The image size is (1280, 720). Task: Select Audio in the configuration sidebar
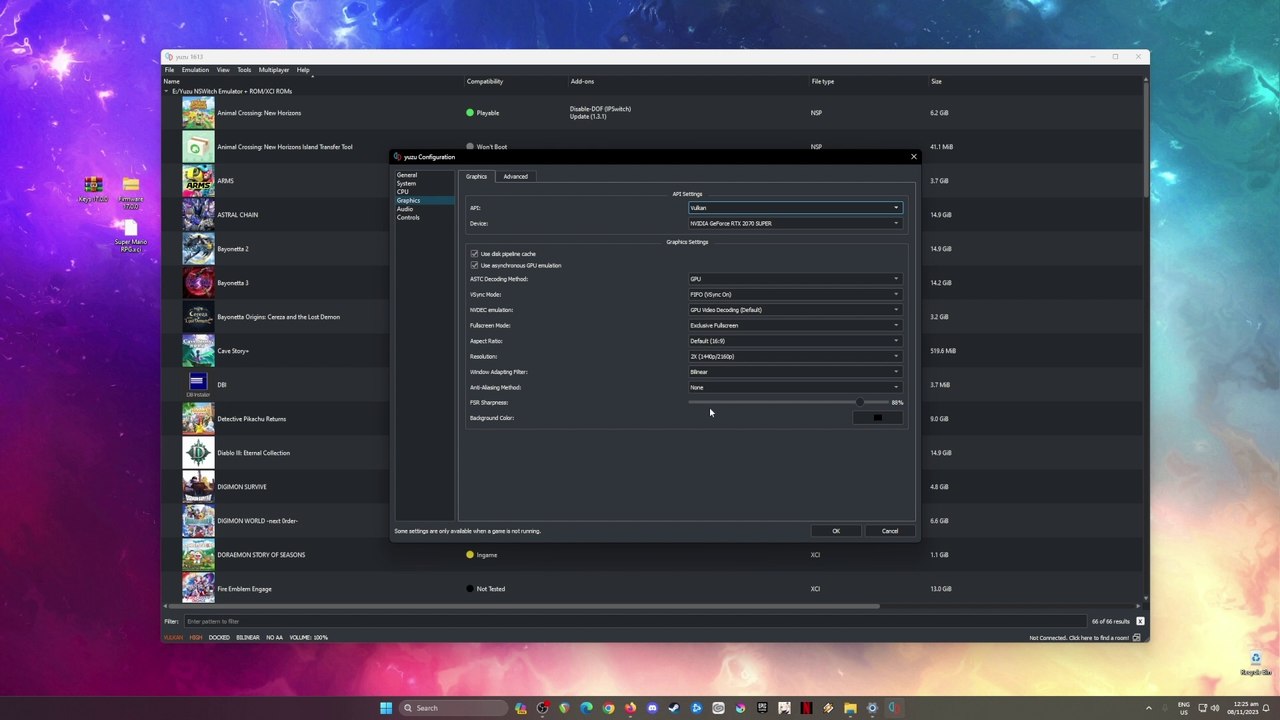tap(404, 209)
